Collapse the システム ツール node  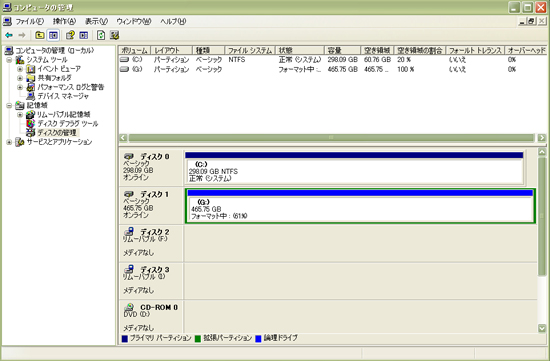click(9, 60)
